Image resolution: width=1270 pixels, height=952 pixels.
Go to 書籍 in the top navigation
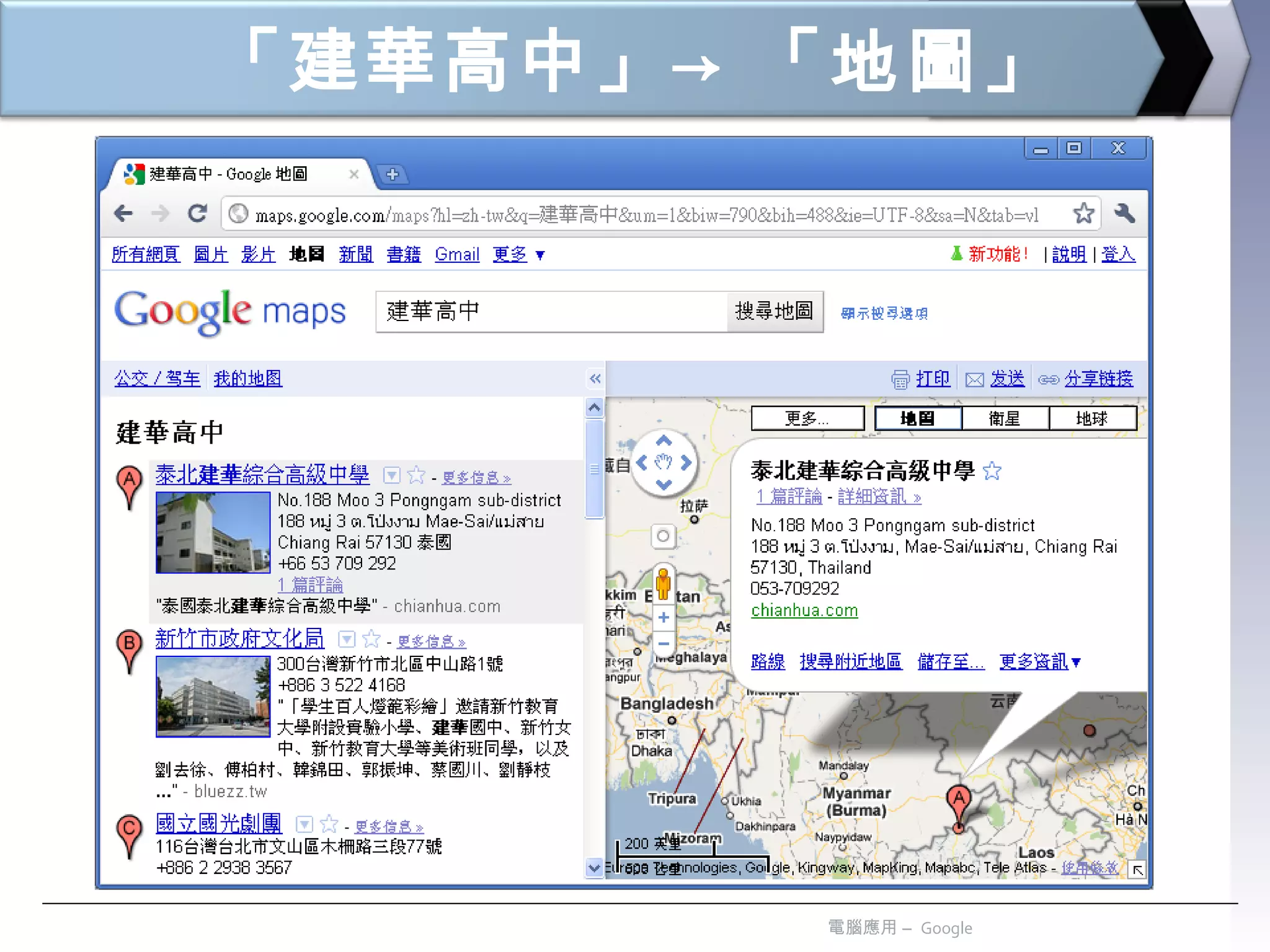(x=404, y=254)
